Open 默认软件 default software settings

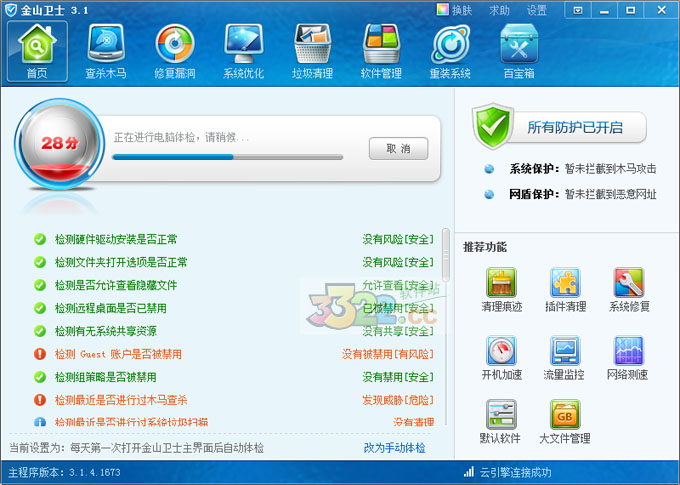coord(500,422)
